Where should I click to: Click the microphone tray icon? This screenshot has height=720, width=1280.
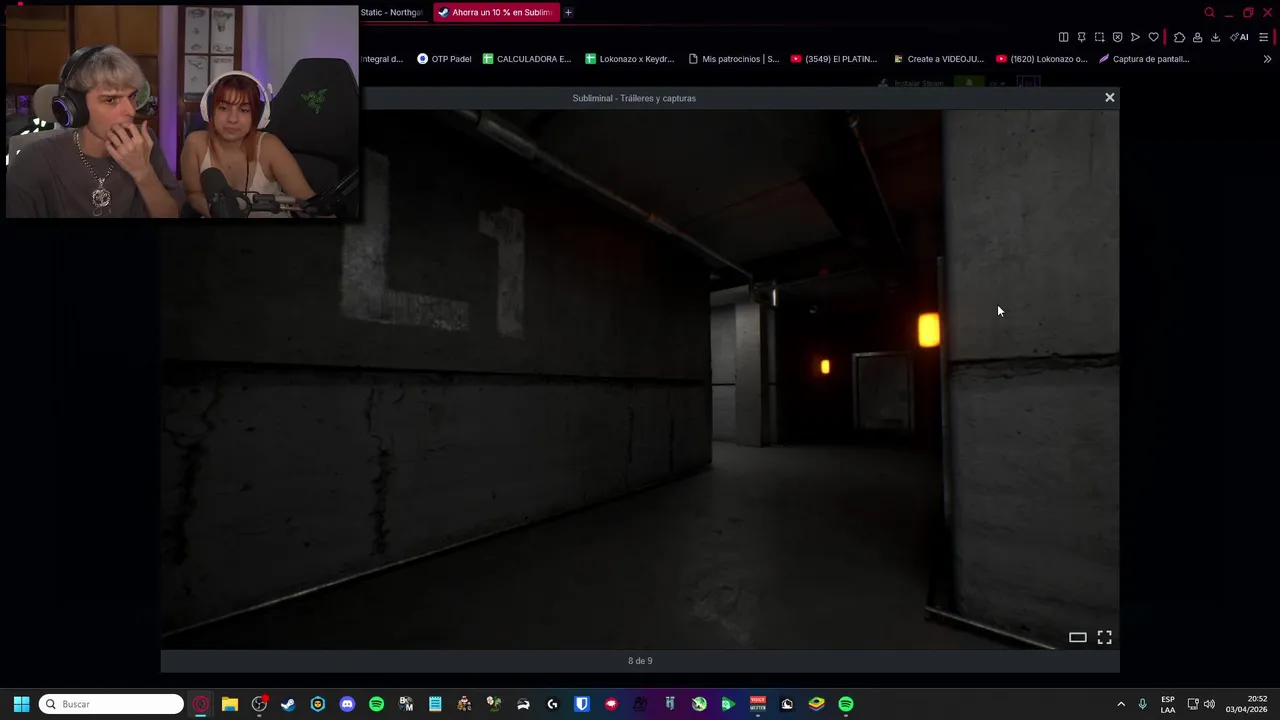point(1142,704)
